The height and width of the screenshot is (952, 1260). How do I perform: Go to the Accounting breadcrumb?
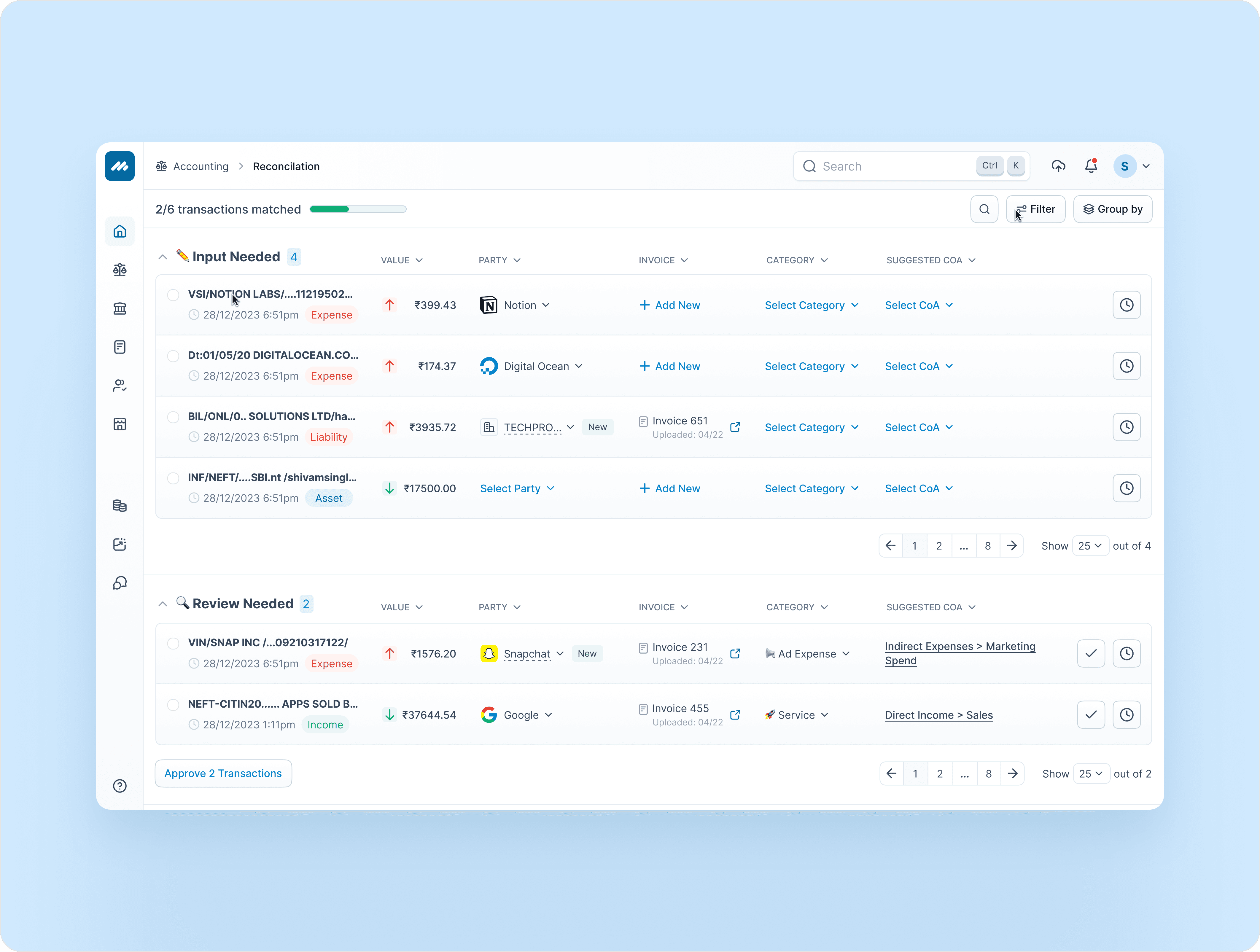click(201, 166)
